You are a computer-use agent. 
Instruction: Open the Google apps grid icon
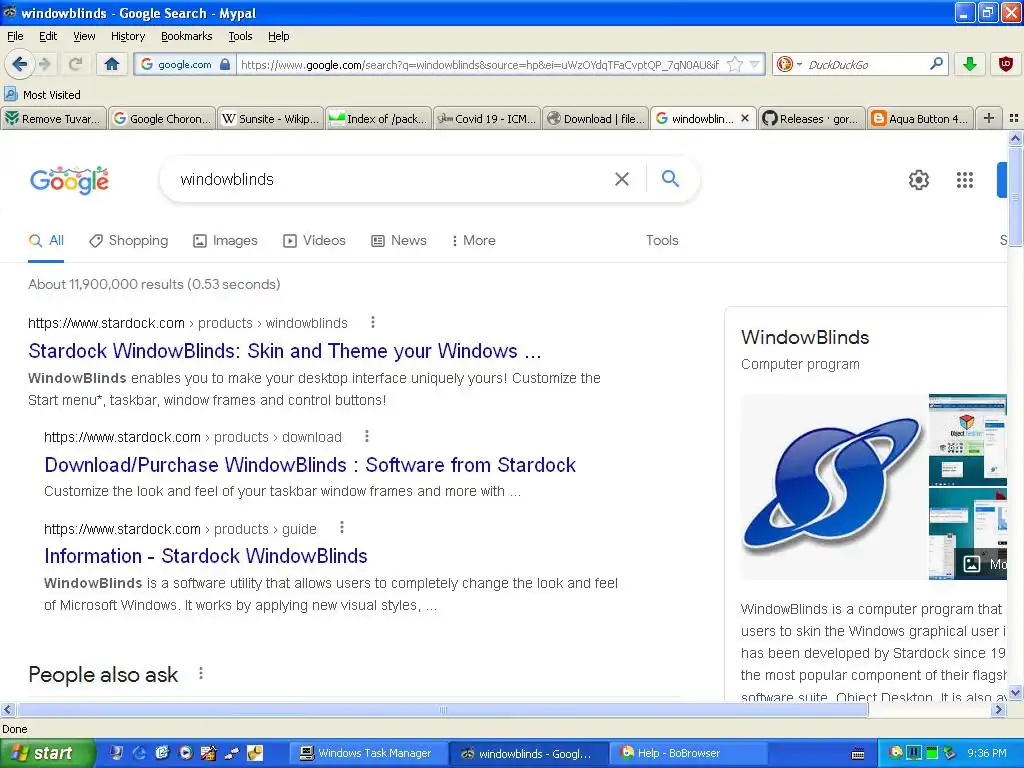click(x=965, y=180)
